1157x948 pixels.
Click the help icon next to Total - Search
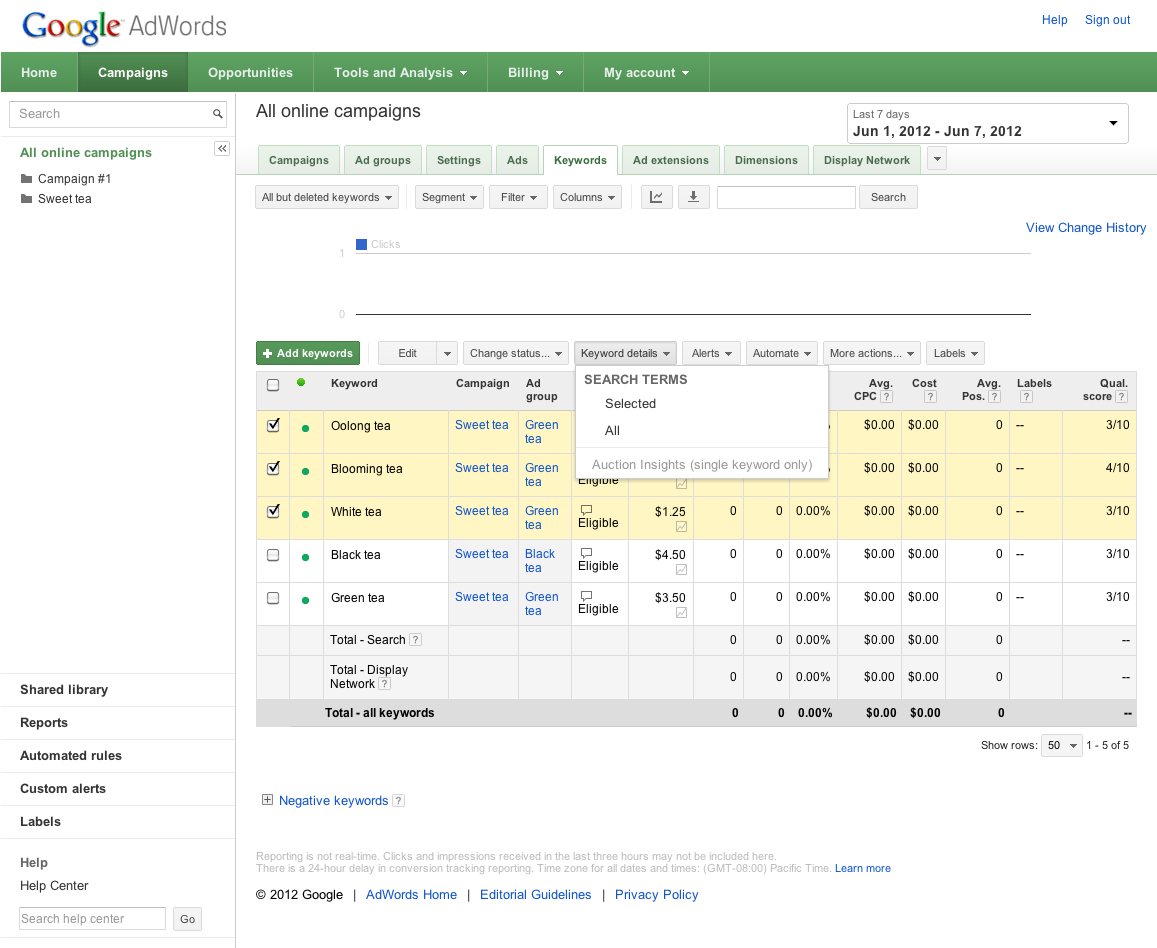(x=415, y=640)
